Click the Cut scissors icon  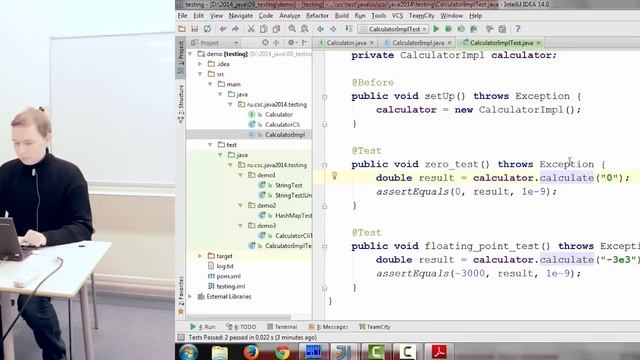251,29
